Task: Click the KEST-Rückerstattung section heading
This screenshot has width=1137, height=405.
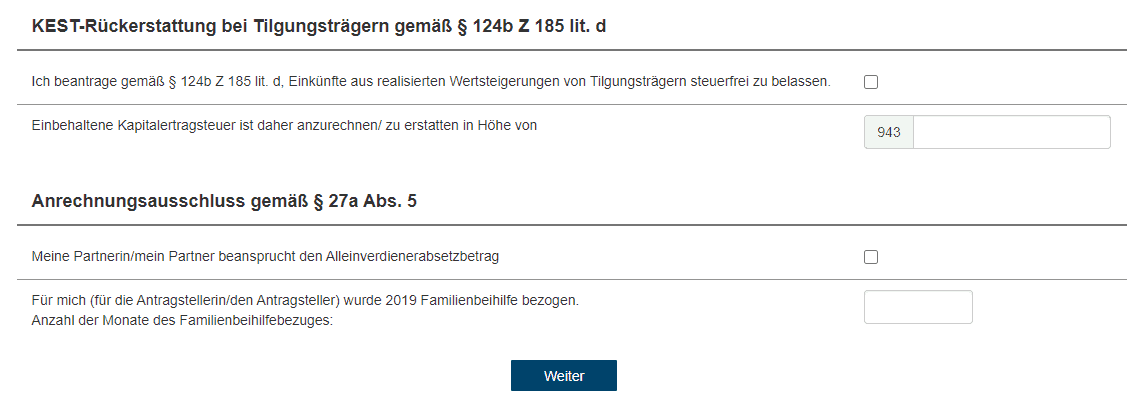Action: [x=319, y=26]
